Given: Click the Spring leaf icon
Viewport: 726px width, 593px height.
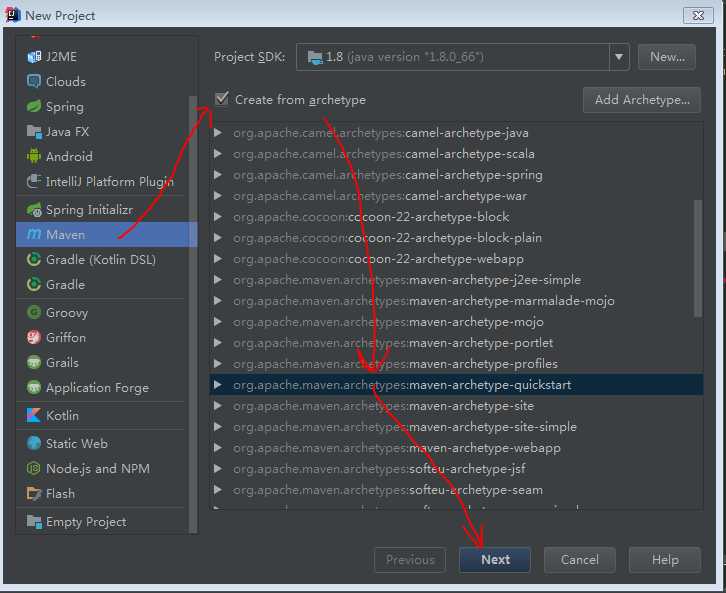Looking at the screenshot, I should point(34,106).
